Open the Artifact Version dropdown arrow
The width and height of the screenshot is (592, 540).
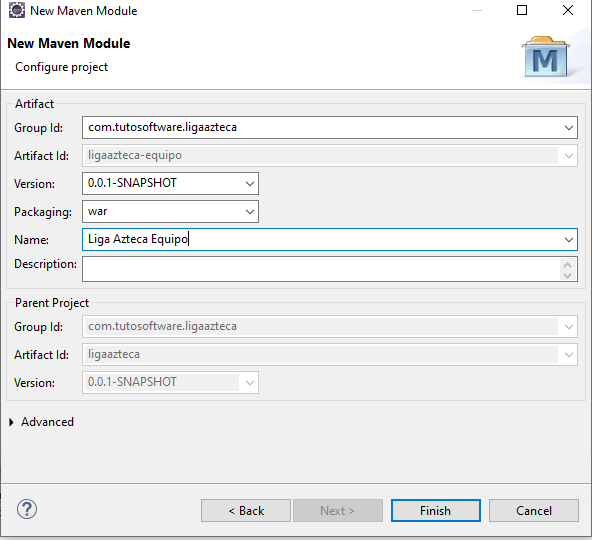250,184
